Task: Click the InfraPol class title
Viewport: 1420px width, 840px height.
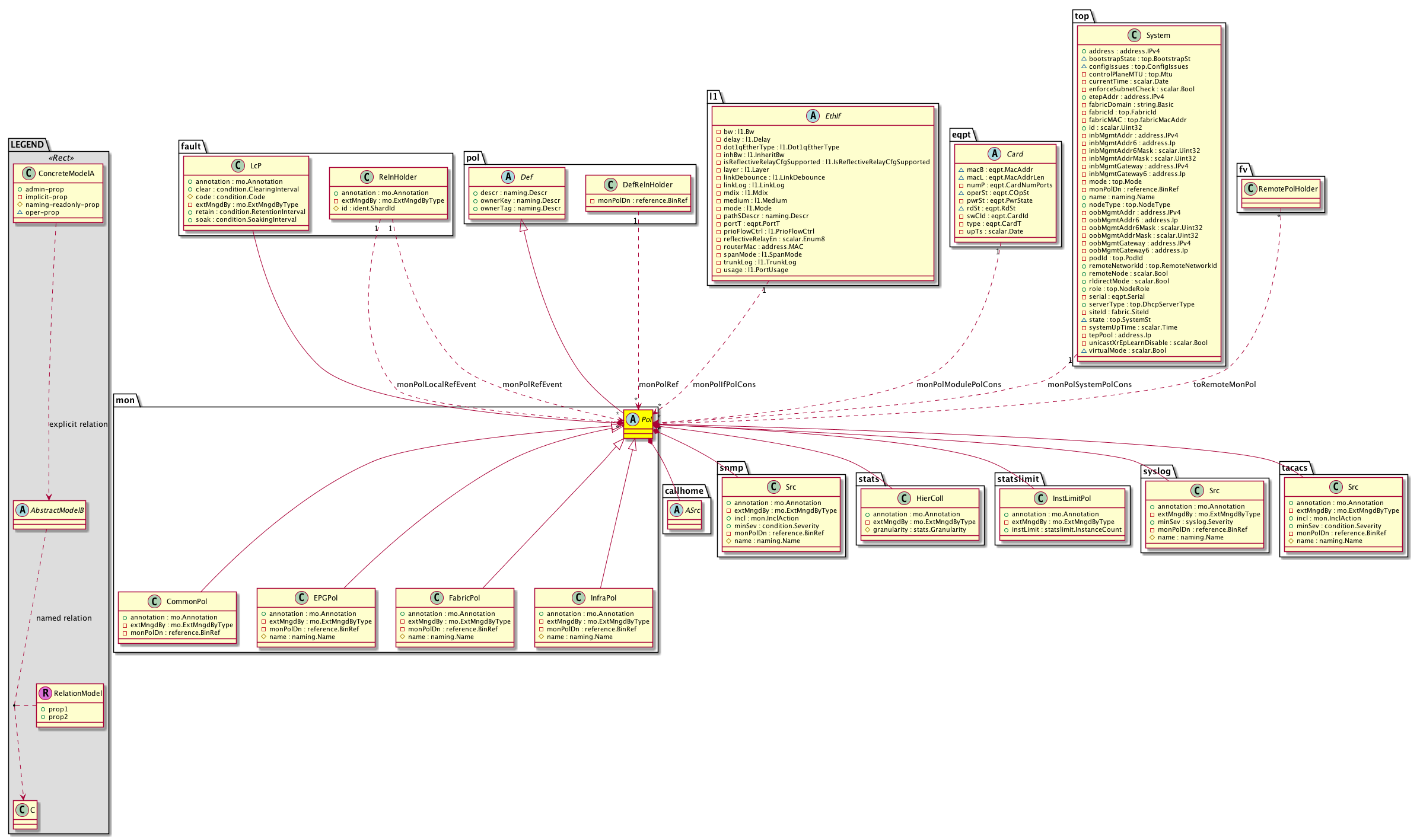Action: point(603,598)
